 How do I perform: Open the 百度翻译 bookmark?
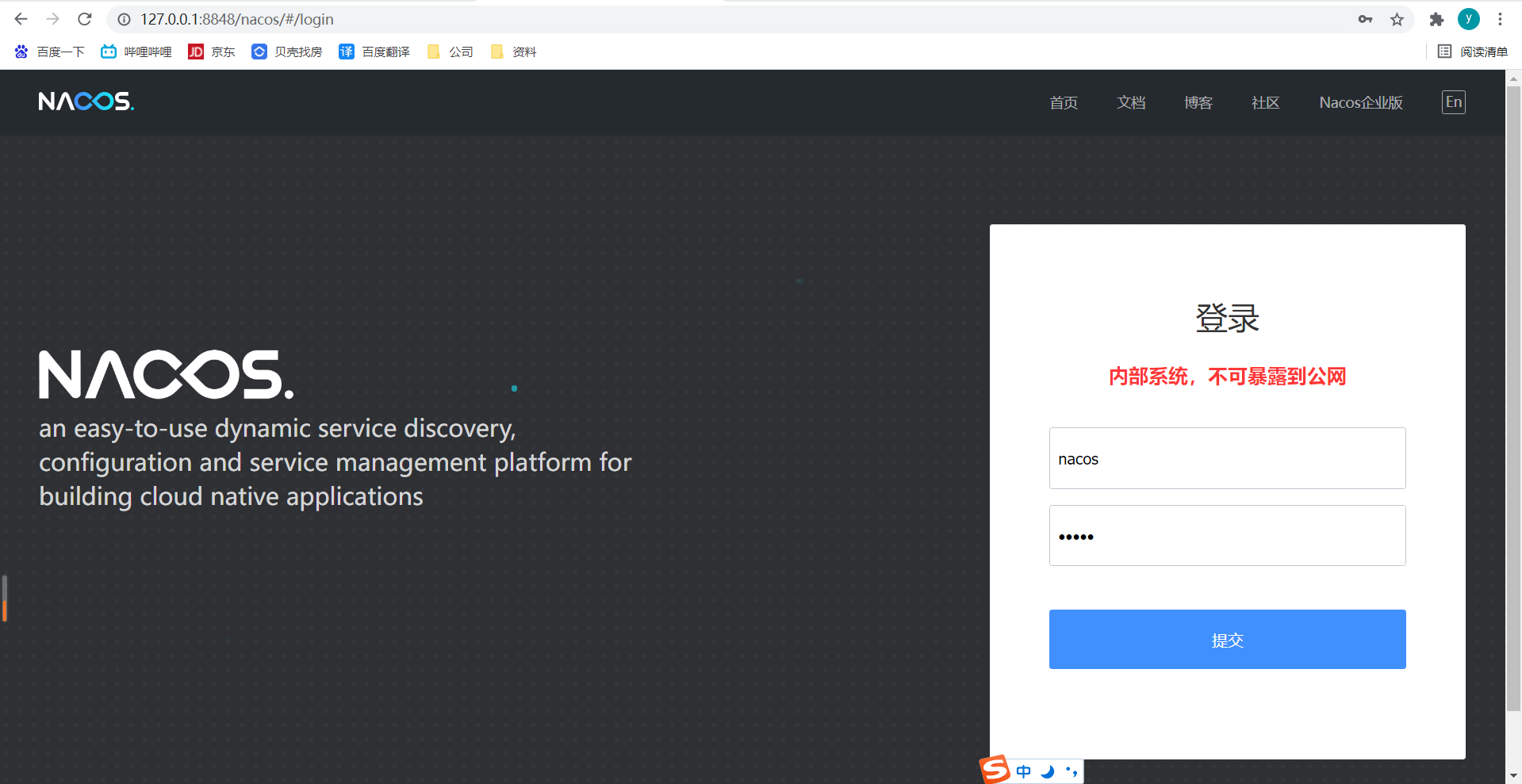[374, 52]
